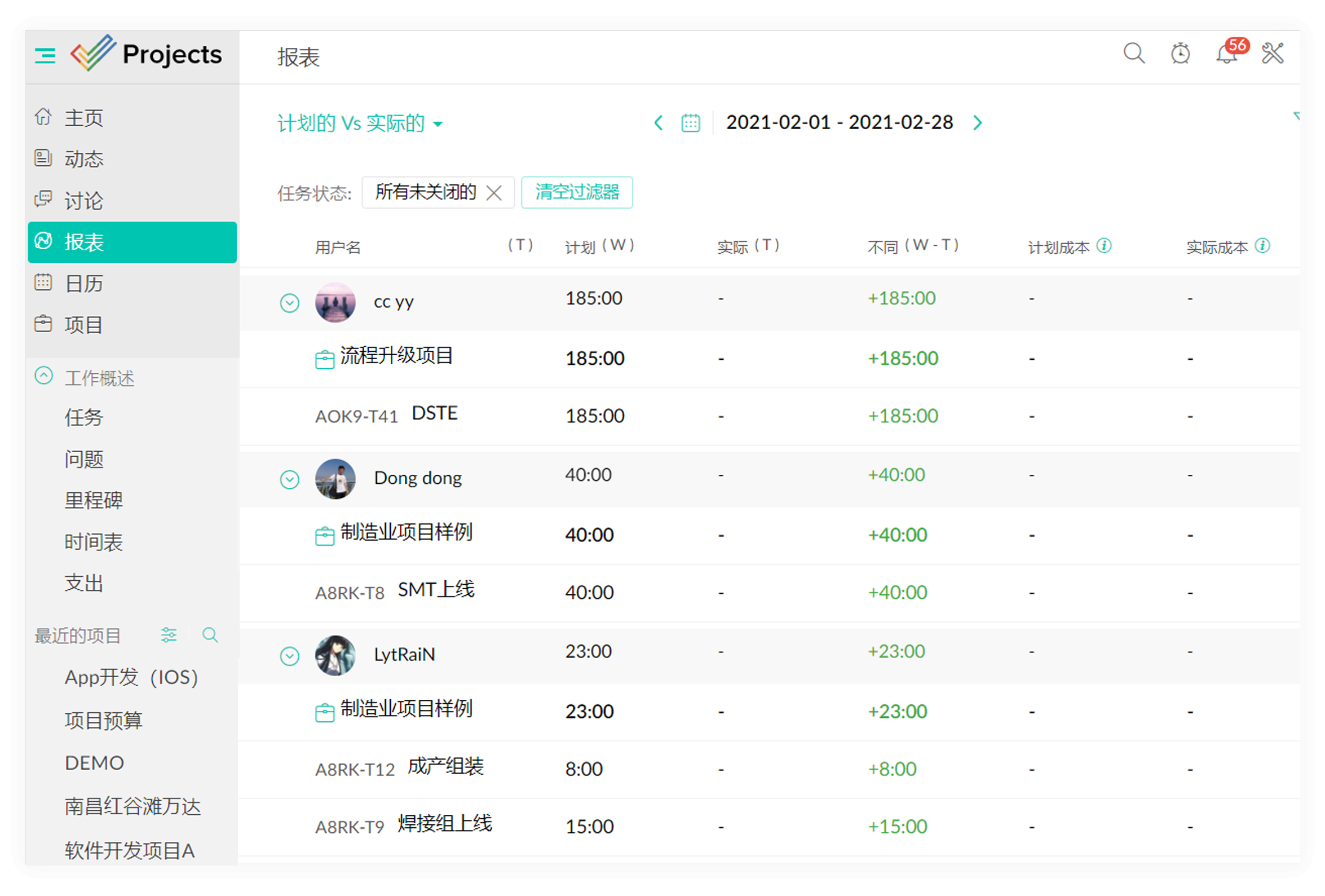This screenshot has height=896, width=1325.
Task: Open the 计划的 Vs 实际的 report dropdown
Action: tap(359, 123)
